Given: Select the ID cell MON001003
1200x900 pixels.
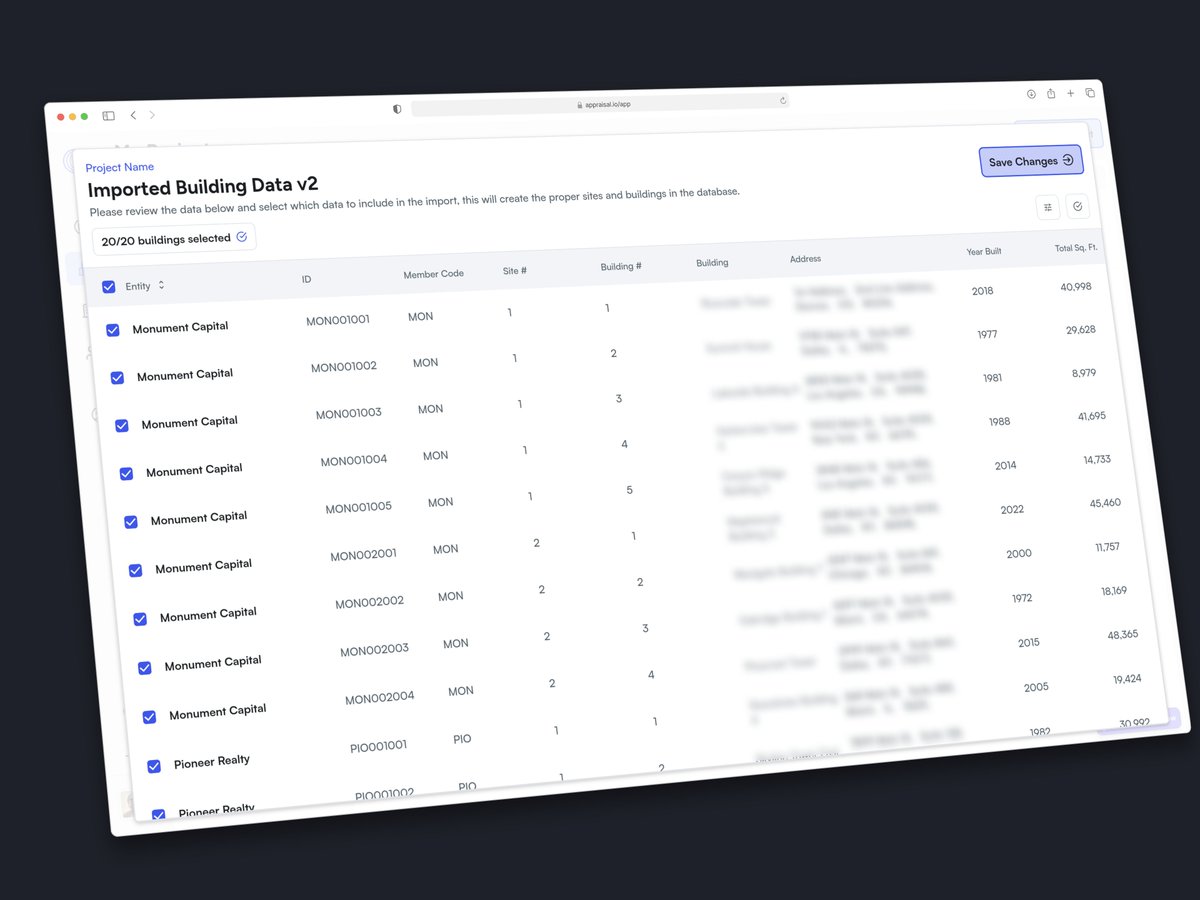Looking at the screenshot, I should click(349, 414).
